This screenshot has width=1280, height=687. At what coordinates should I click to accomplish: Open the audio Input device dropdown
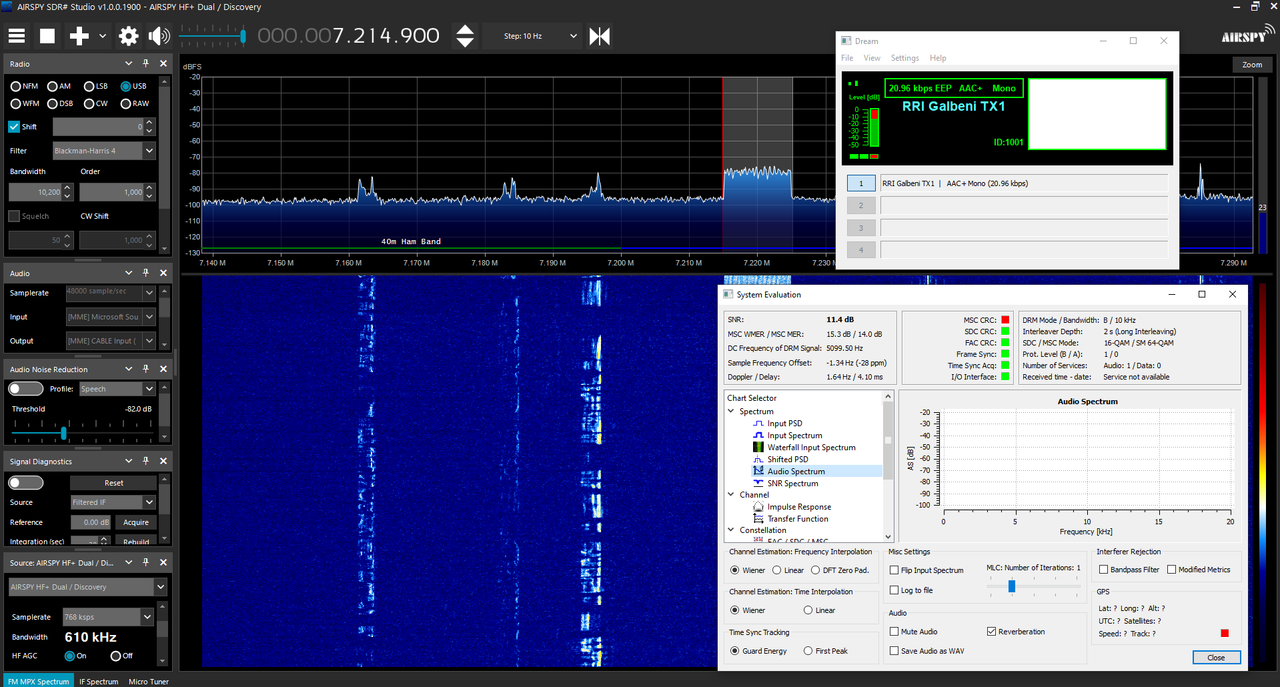click(x=109, y=317)
